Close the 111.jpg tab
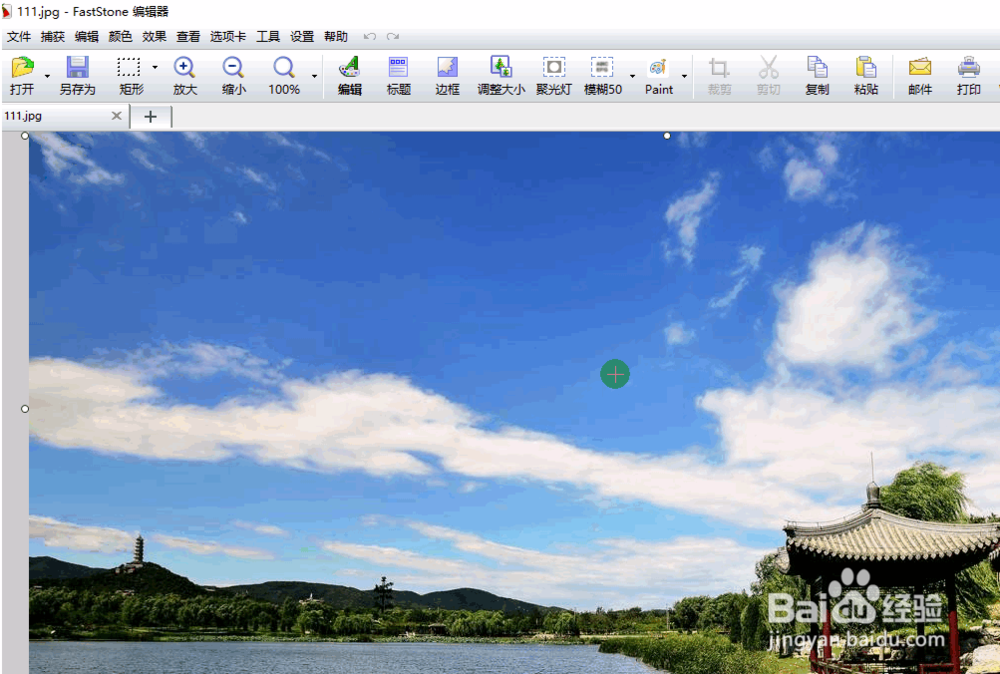 [x=116, y=115]
